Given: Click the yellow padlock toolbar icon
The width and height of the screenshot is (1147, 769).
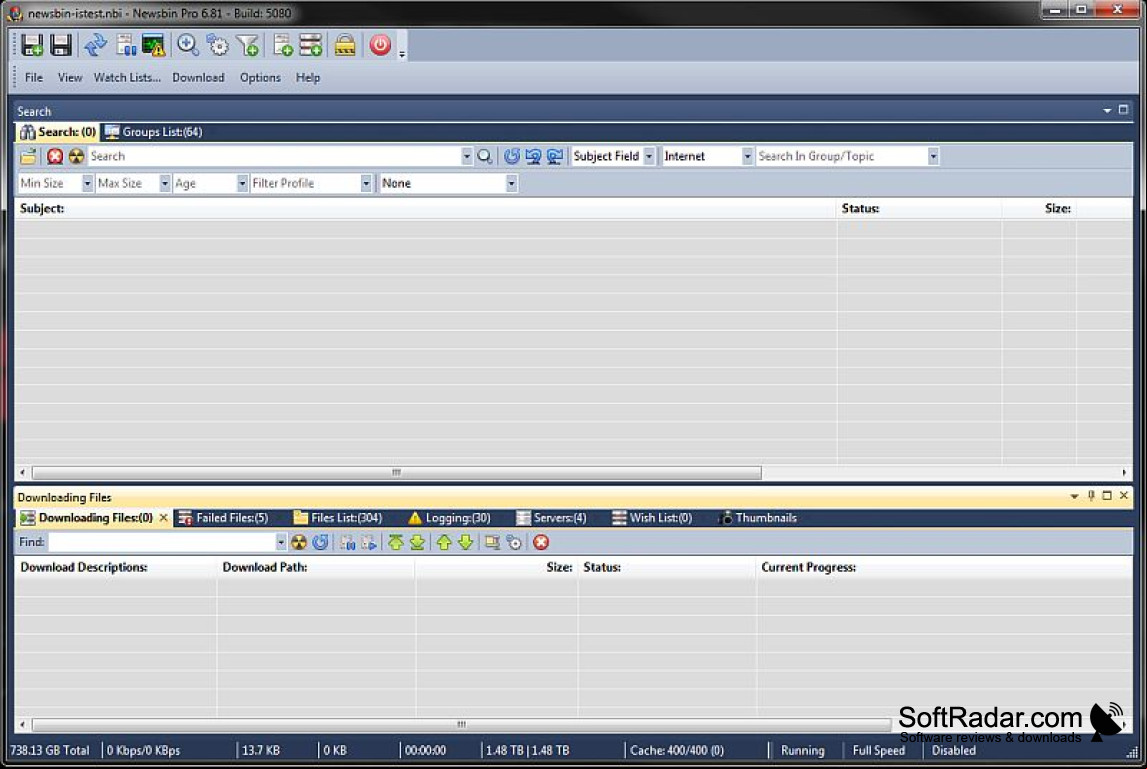Looking at the screenshot, I should [x=345, y=45].
